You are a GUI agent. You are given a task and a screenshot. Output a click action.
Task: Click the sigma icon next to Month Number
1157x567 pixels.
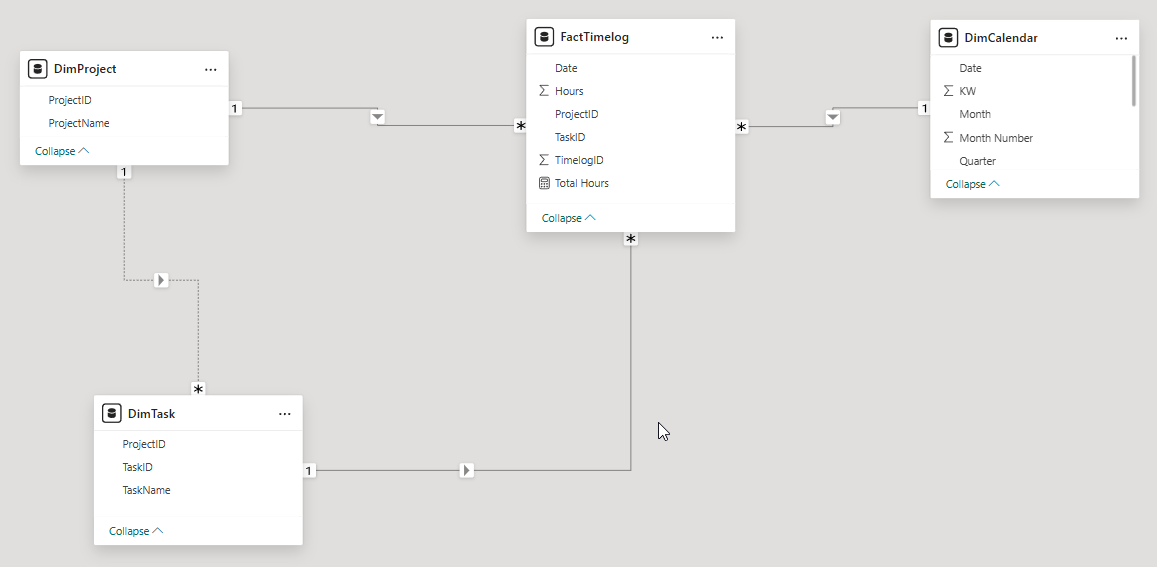coord(948,137)
